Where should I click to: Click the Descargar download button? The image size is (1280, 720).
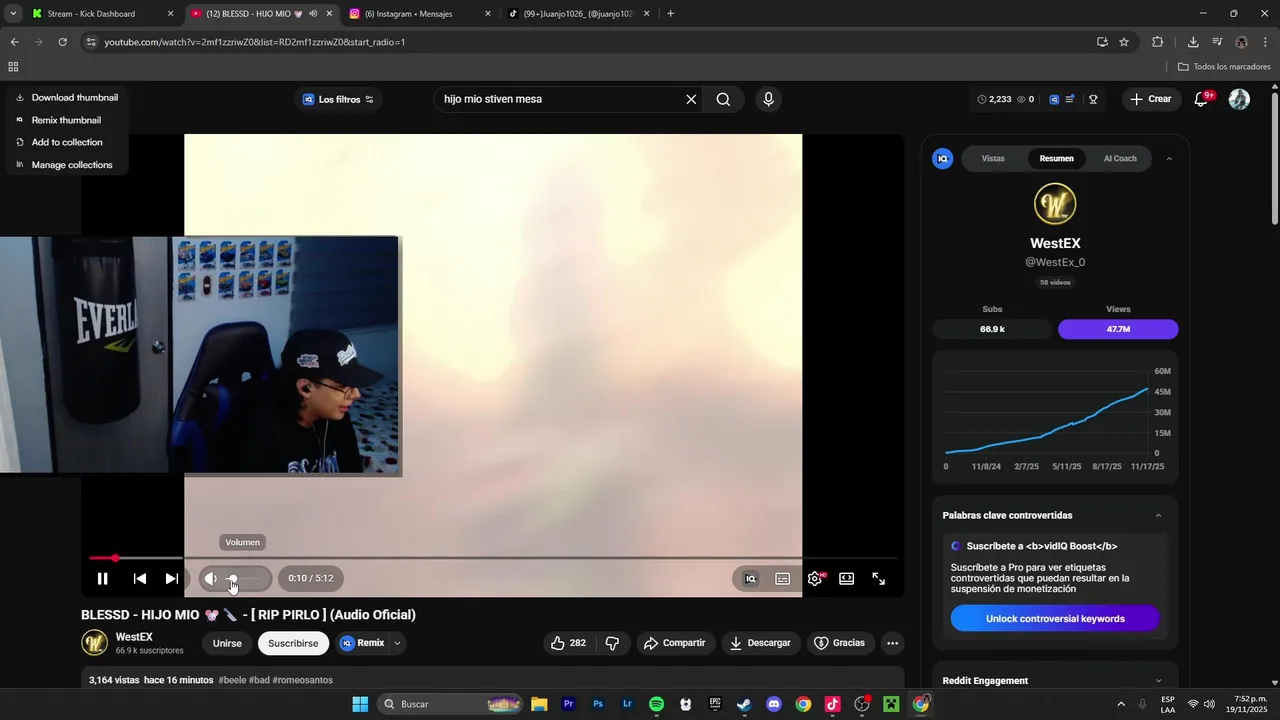click(760, 643)
